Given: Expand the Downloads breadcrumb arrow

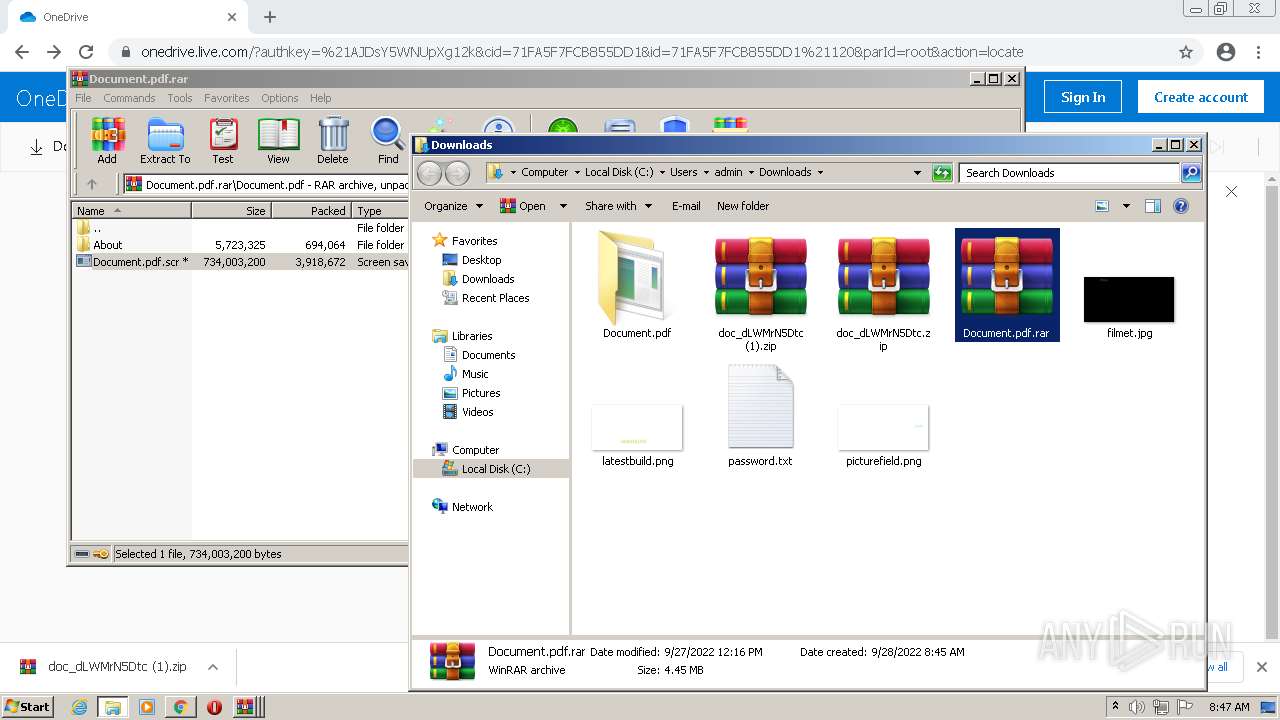Looking at the screenshot, I should pos(820,173).
